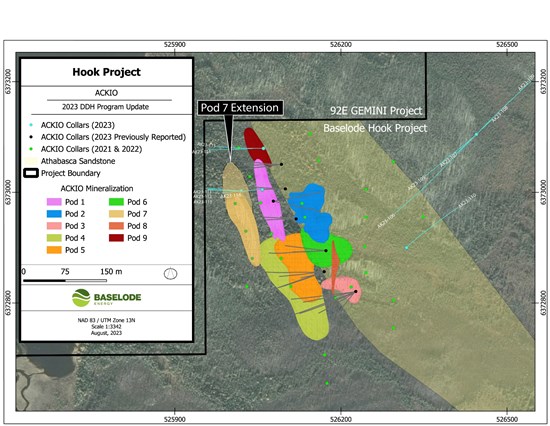550x426 pixels.
Task: Click the 92E GEMINI Project label
Action: pyautogui.click(x=376, y=111)
